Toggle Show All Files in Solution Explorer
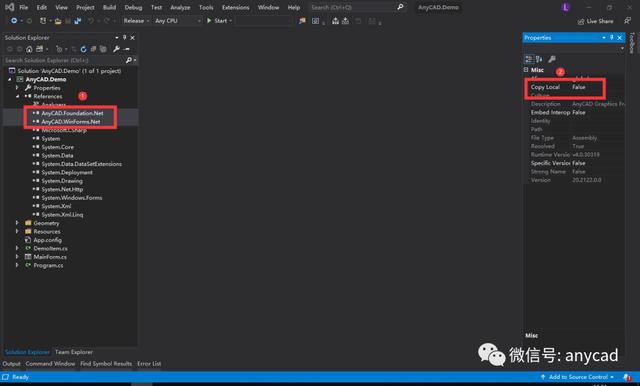640x386 pixels. [x=103, y=49]
